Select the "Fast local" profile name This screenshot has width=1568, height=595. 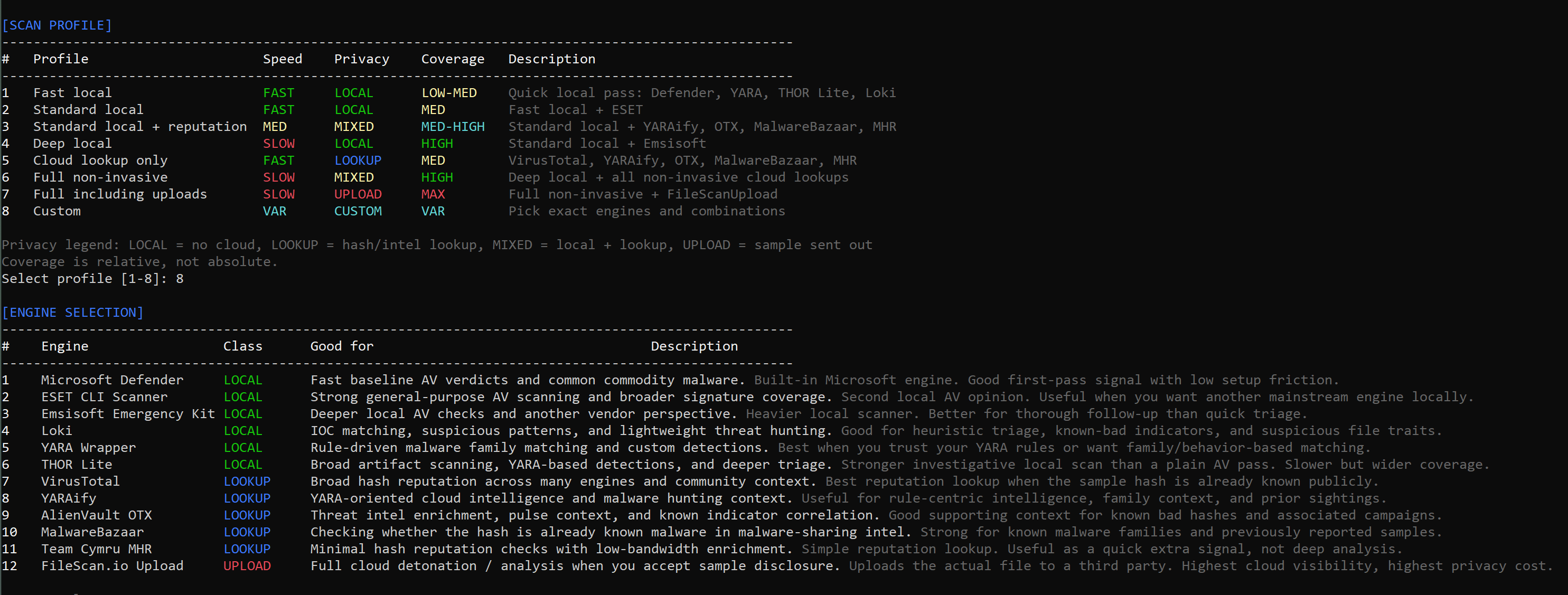[x=72, y=92]
